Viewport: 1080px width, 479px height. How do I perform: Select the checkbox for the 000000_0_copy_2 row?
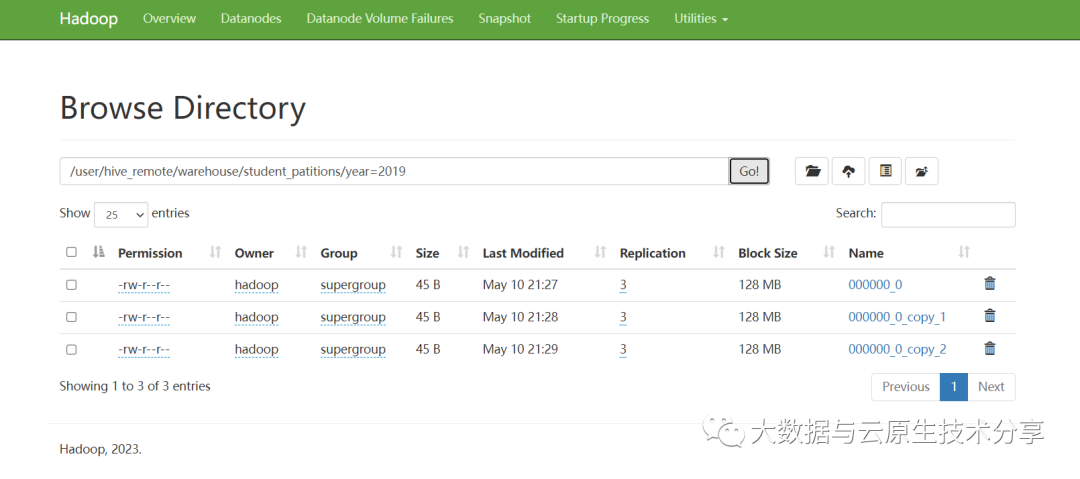coord(71,350)
